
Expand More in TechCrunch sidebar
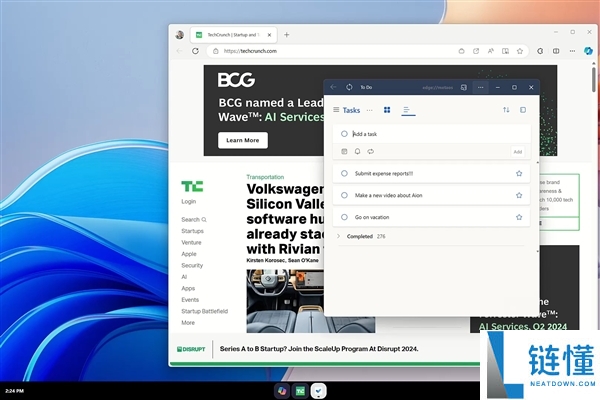point(188,323)
